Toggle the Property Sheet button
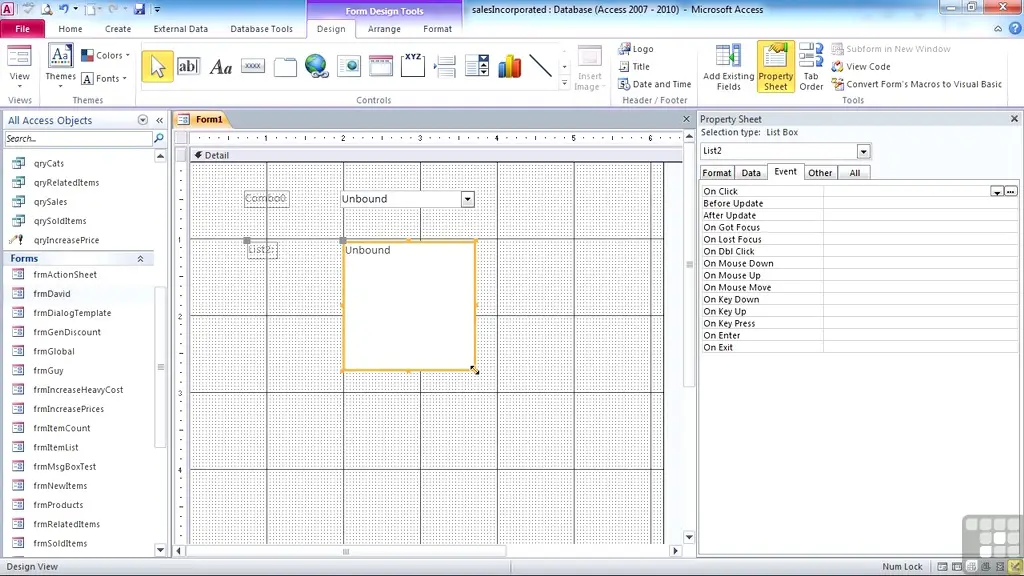This screenshot has width=1024, height=576. (x=776, y=67)
